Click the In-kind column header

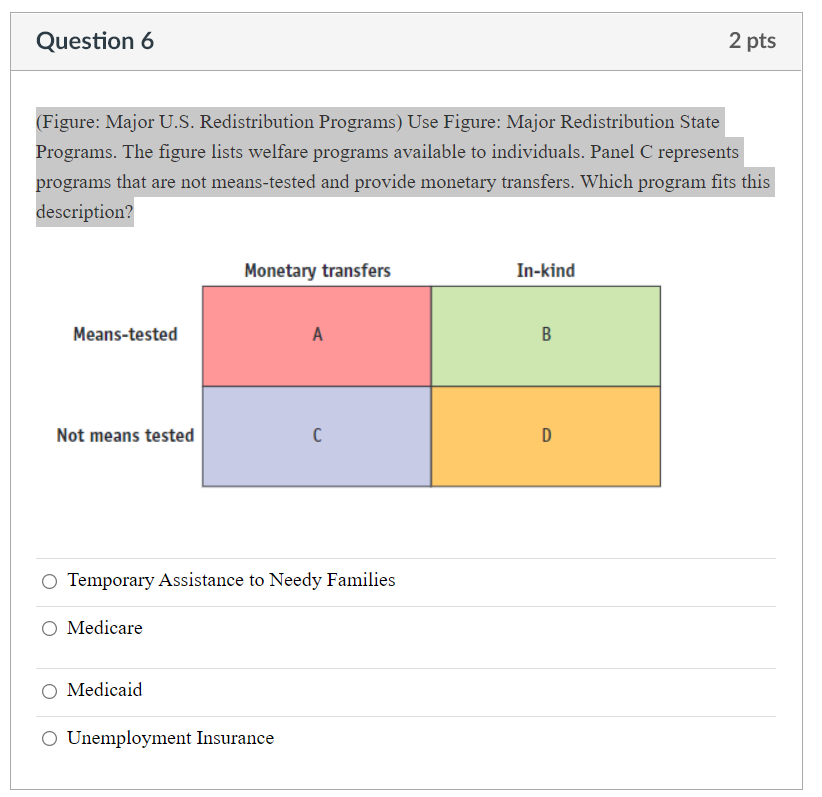point(545,270)
